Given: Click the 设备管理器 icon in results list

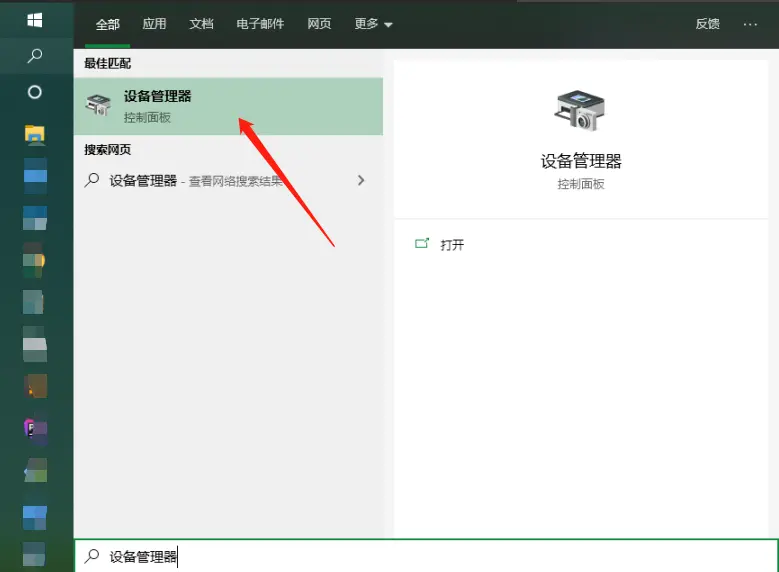Looking at the screenshot, I should (98, 104).
